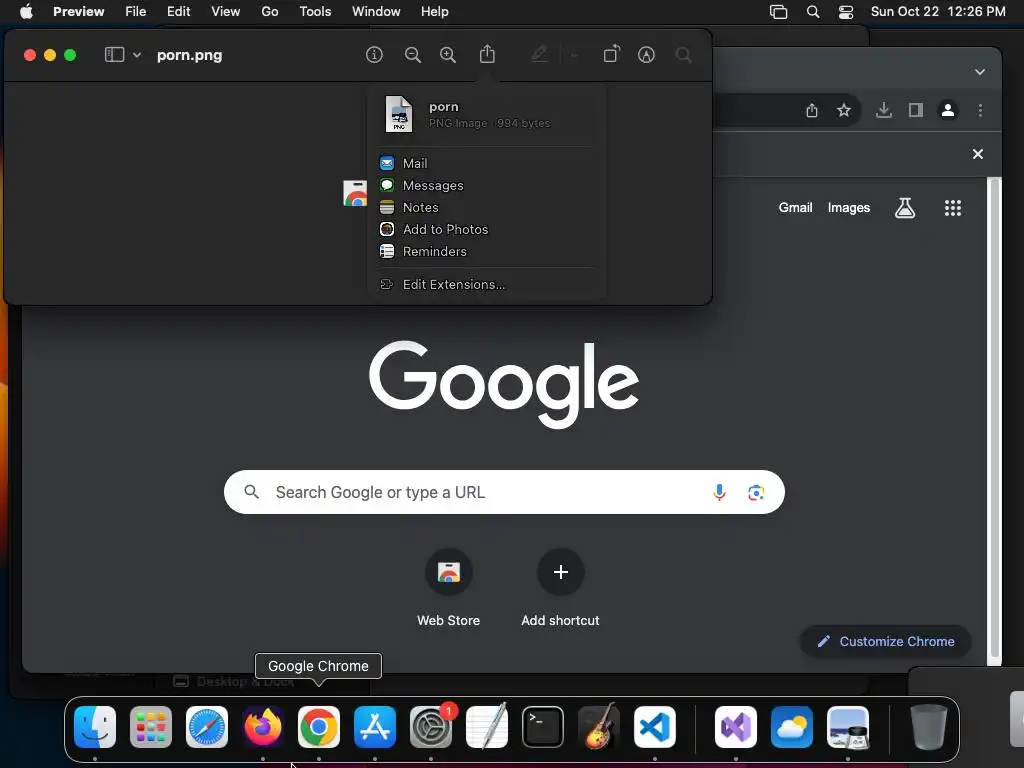The image size is (1024, 768).
Task: Click the Customize Chrome button
Action: 886,641
